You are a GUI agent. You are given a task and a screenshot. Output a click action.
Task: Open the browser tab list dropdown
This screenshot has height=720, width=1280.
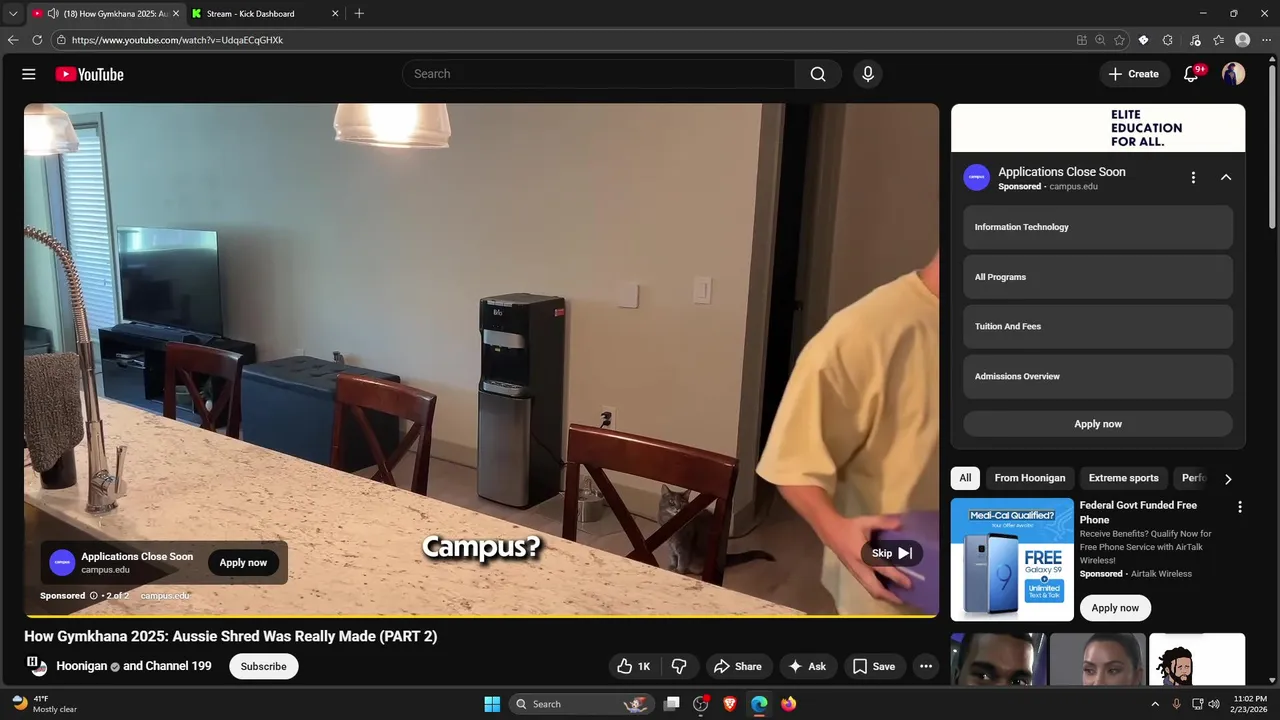(x=13, y=14)
